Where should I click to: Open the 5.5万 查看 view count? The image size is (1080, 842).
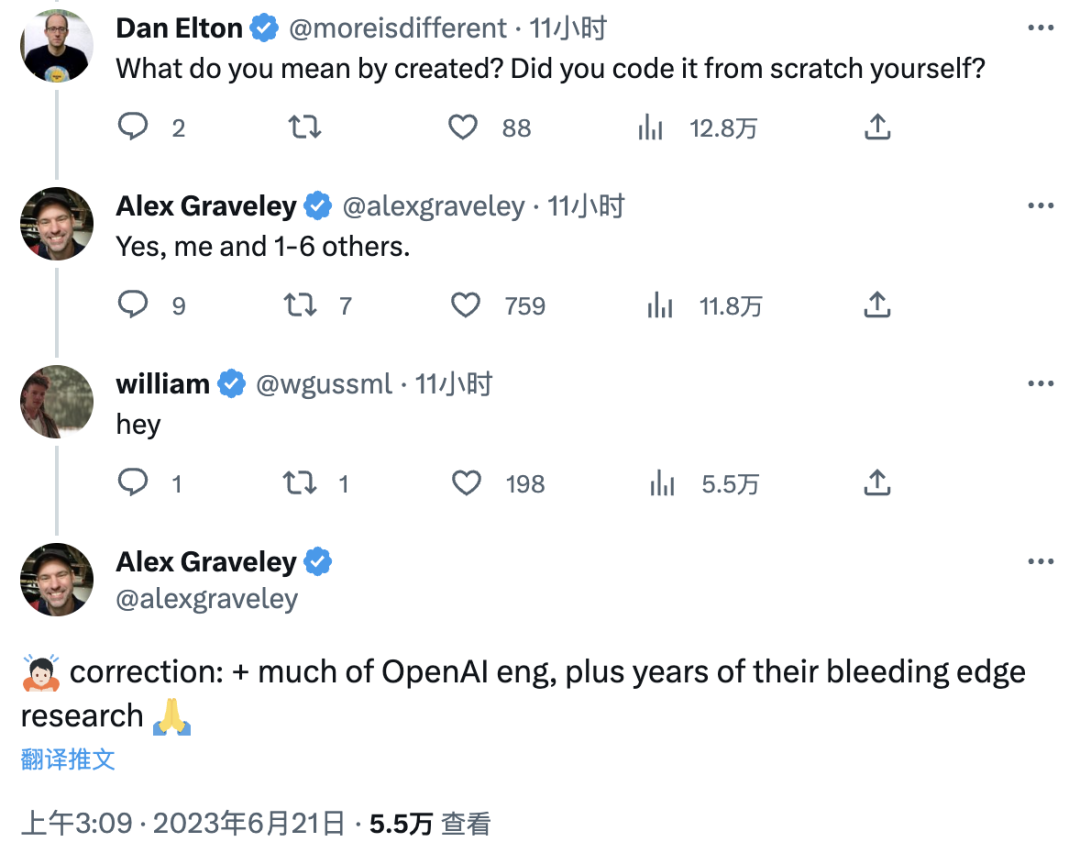[430, 823]
